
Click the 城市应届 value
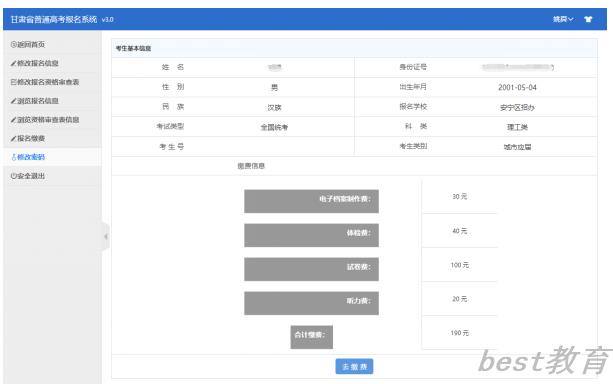pyautogui.click(x=517, y=147)
